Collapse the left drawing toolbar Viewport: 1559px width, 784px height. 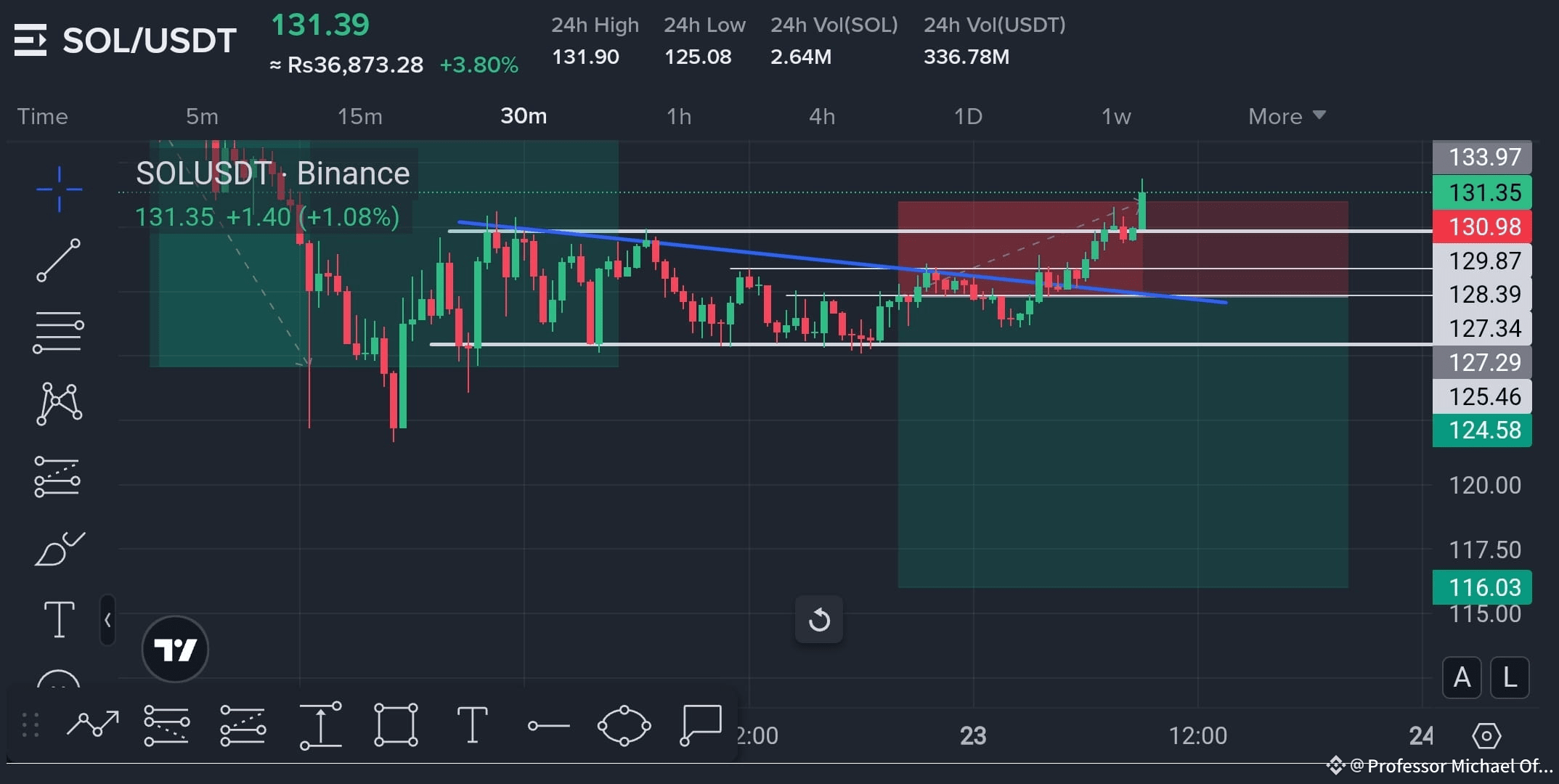[x=107, y=620]
